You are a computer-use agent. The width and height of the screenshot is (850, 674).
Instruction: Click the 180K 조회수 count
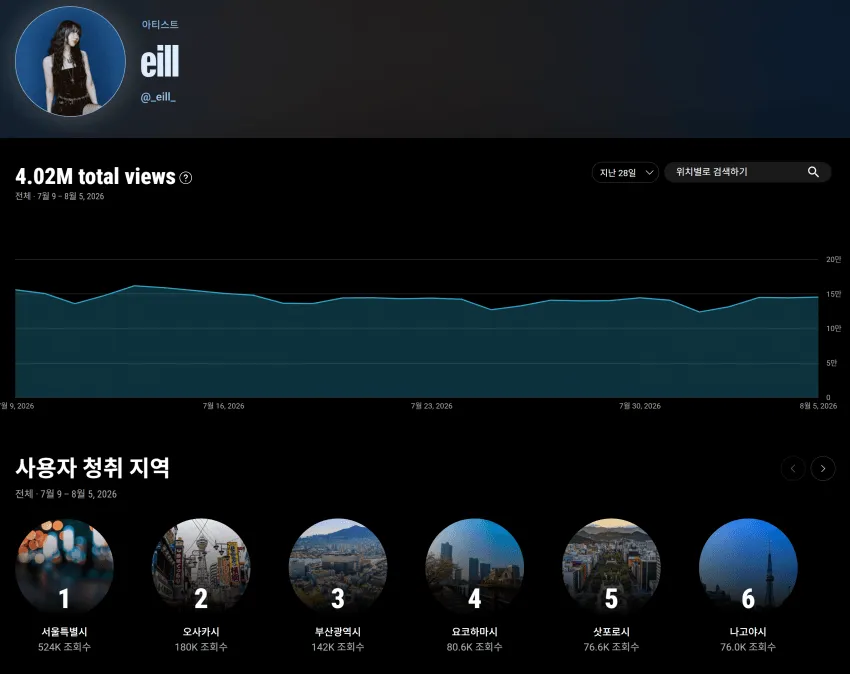(201, 647)
